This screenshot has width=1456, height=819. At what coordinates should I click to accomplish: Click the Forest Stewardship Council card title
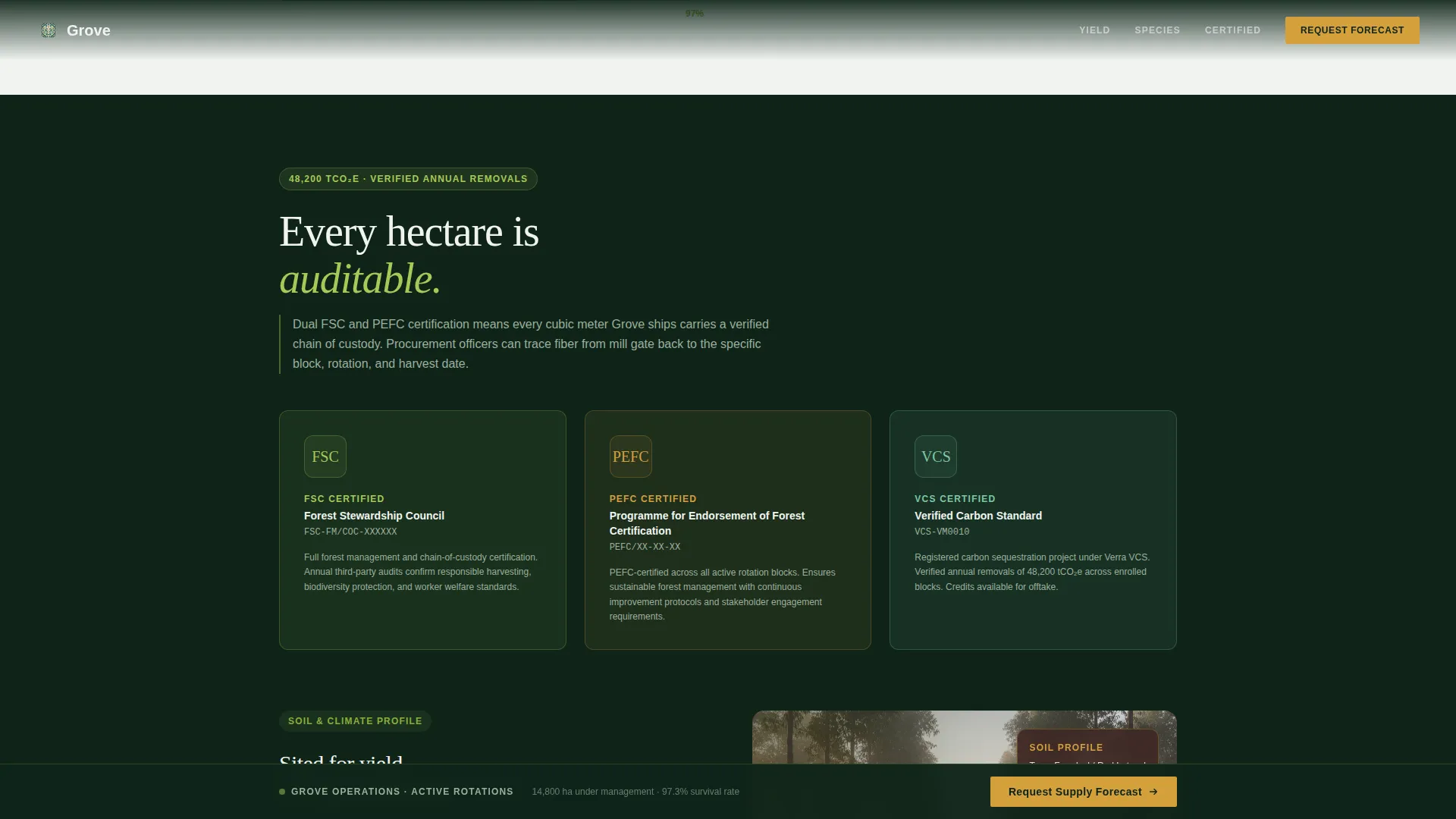[374, 516]
